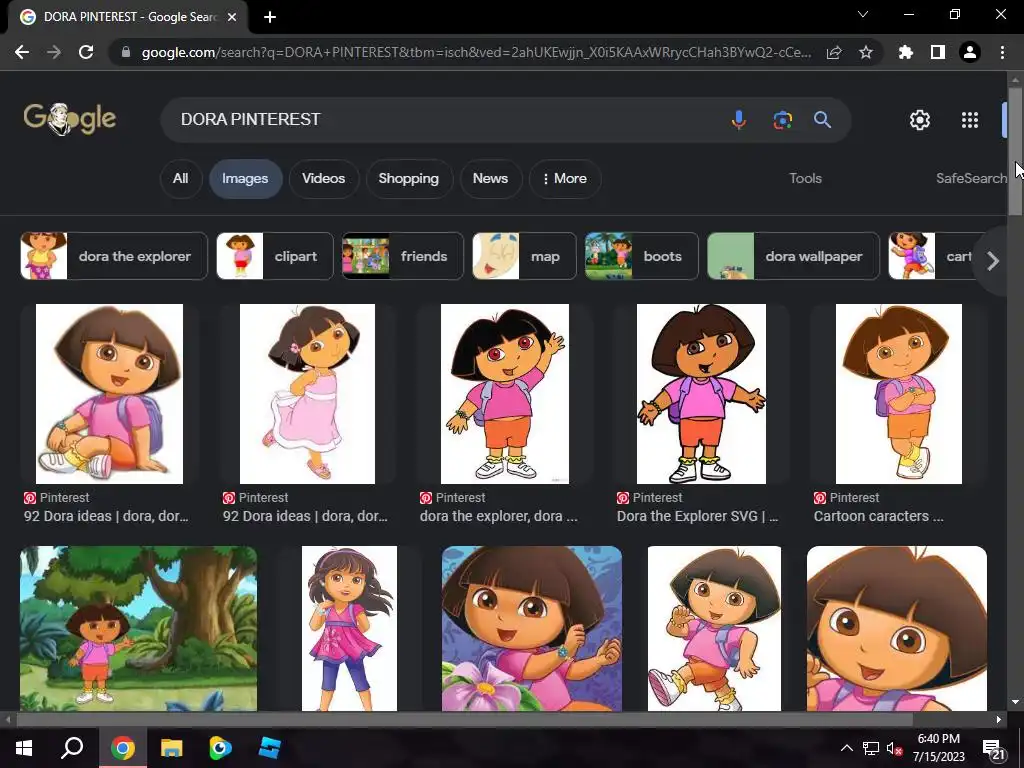This screenshot has height=768, width=1024.
Task: Open the network tray icon
Action: tap(871, 748)
